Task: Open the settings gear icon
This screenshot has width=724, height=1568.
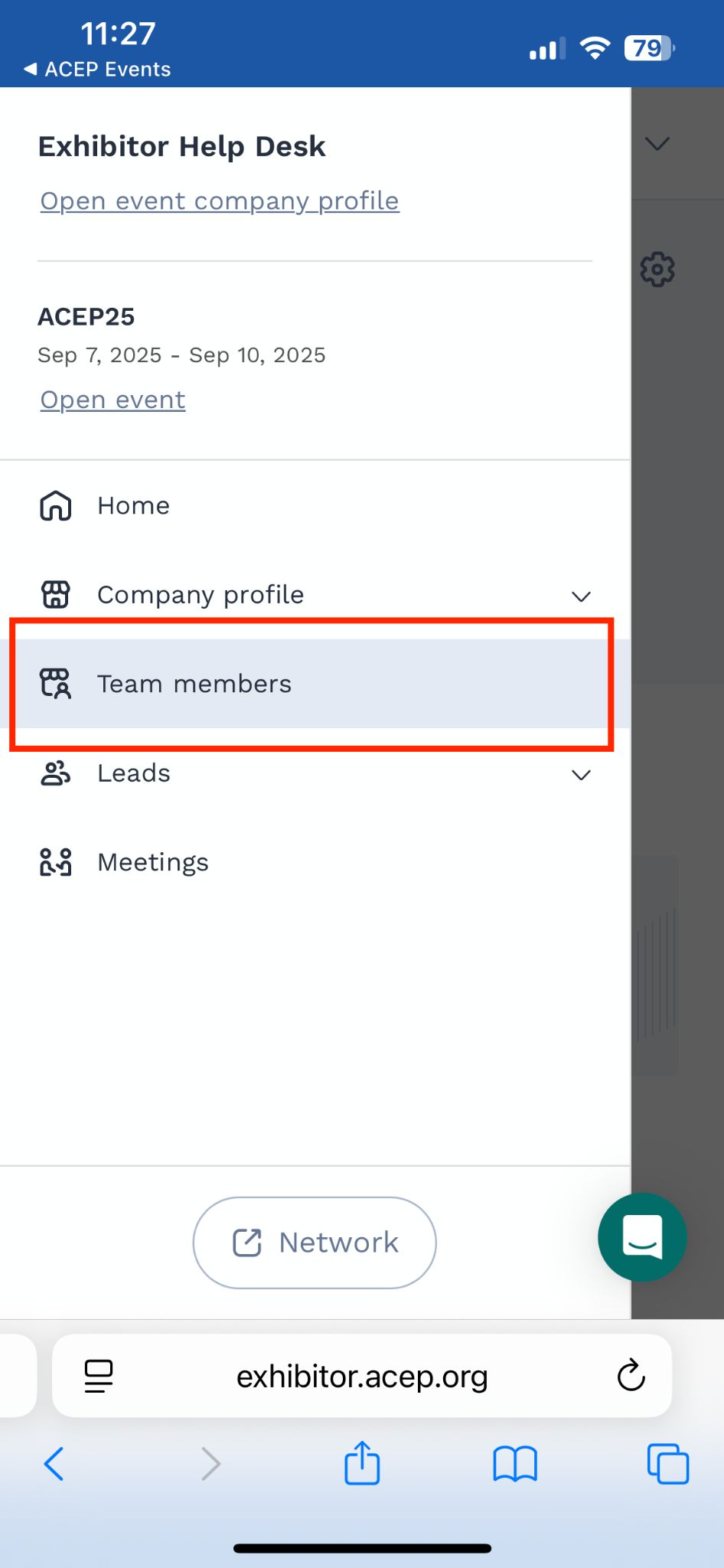Action: 657,268
